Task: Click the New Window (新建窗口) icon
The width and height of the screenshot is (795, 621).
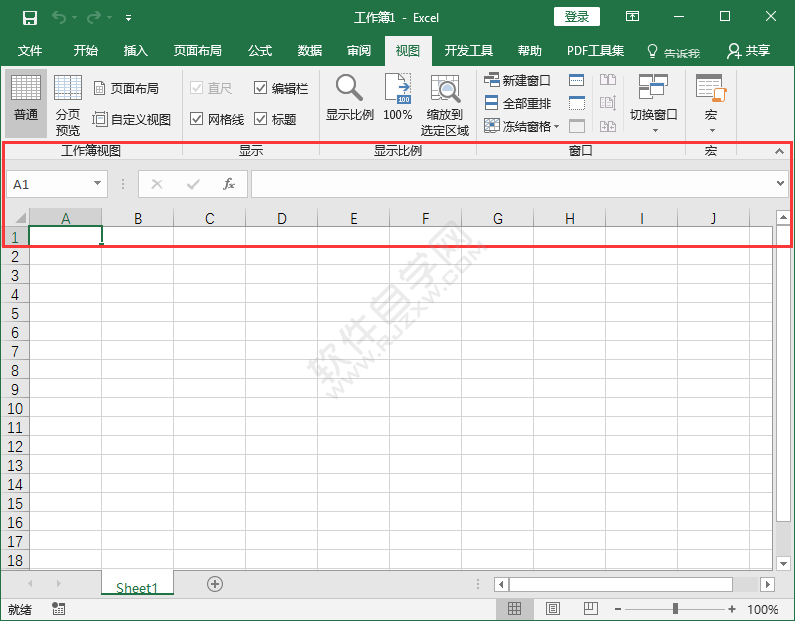Action: (491, 80)
